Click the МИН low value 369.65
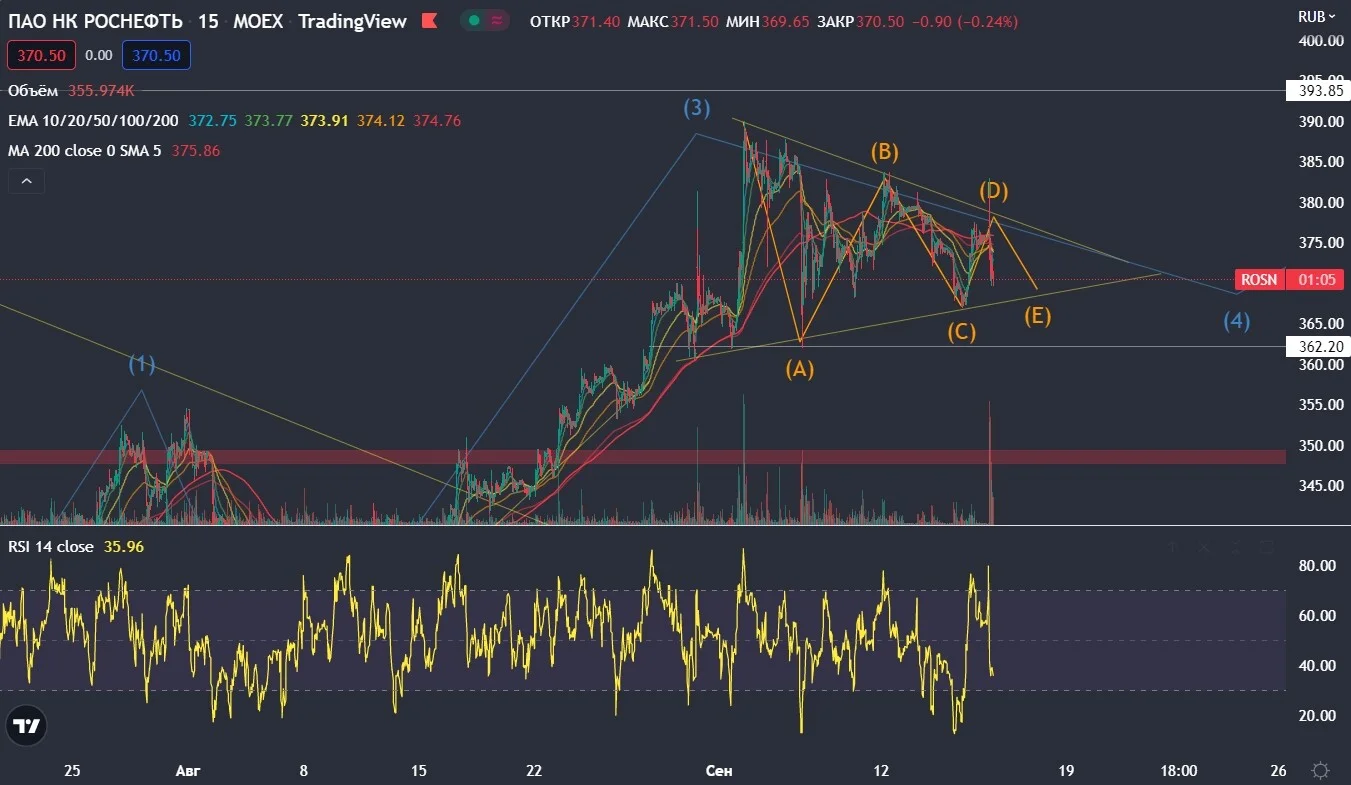Viewport: 1351px width, 785px height. [786, 21]
